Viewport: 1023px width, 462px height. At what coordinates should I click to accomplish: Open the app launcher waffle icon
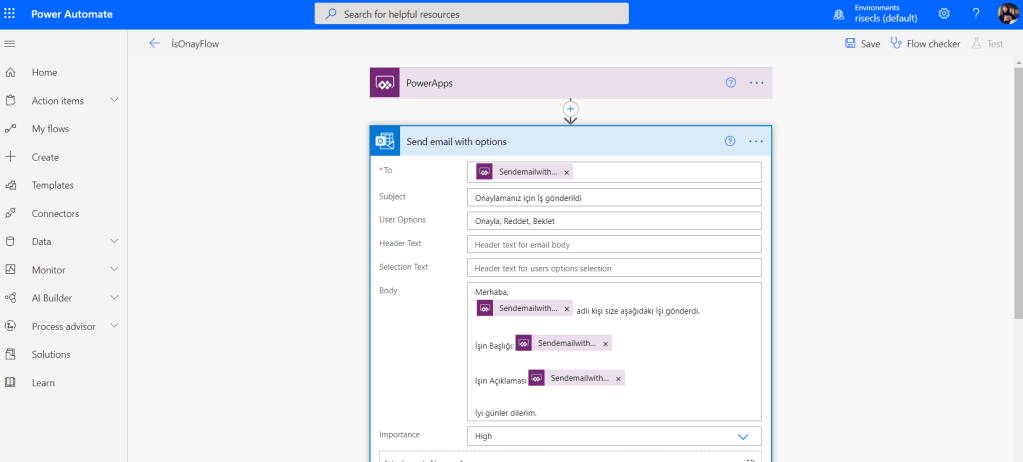click(10, 14)
